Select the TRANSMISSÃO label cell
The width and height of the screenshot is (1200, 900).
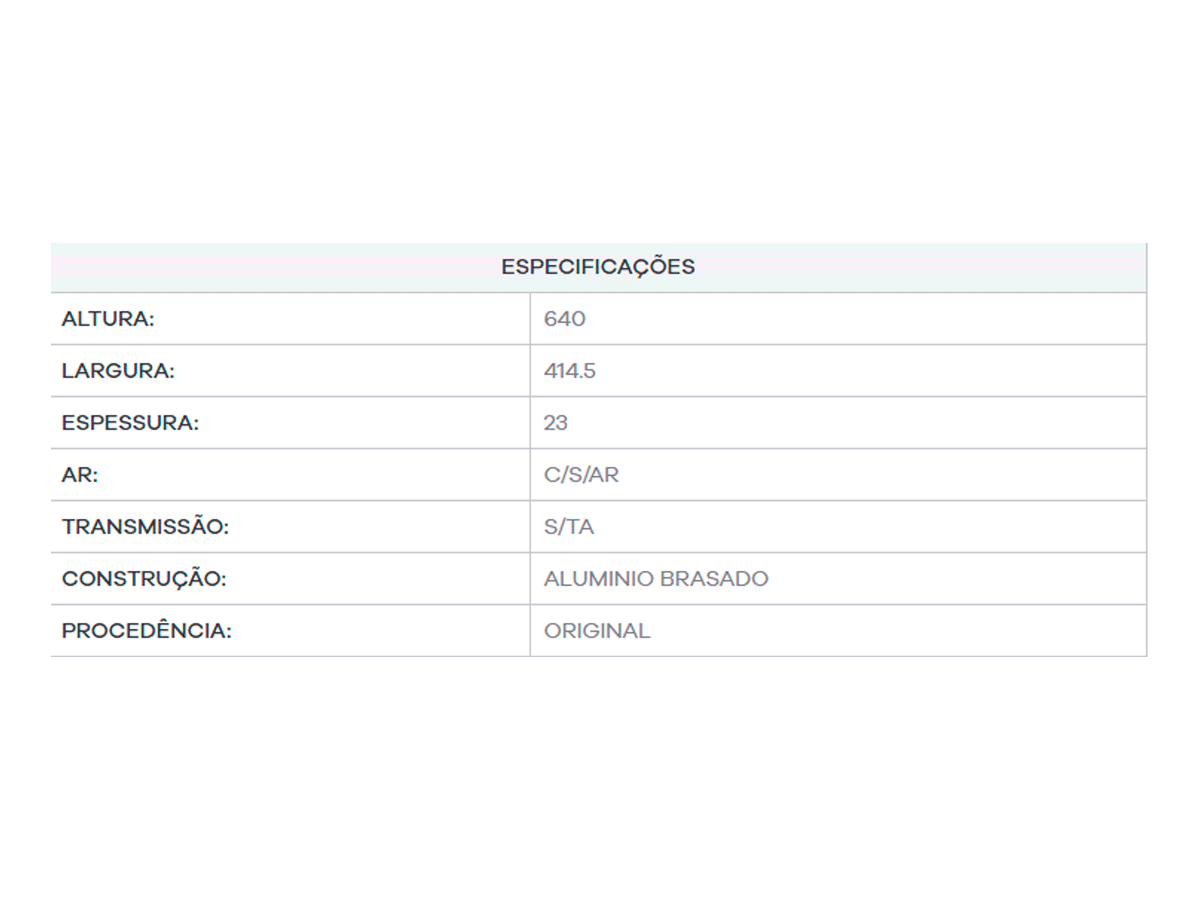coord(145,527)
